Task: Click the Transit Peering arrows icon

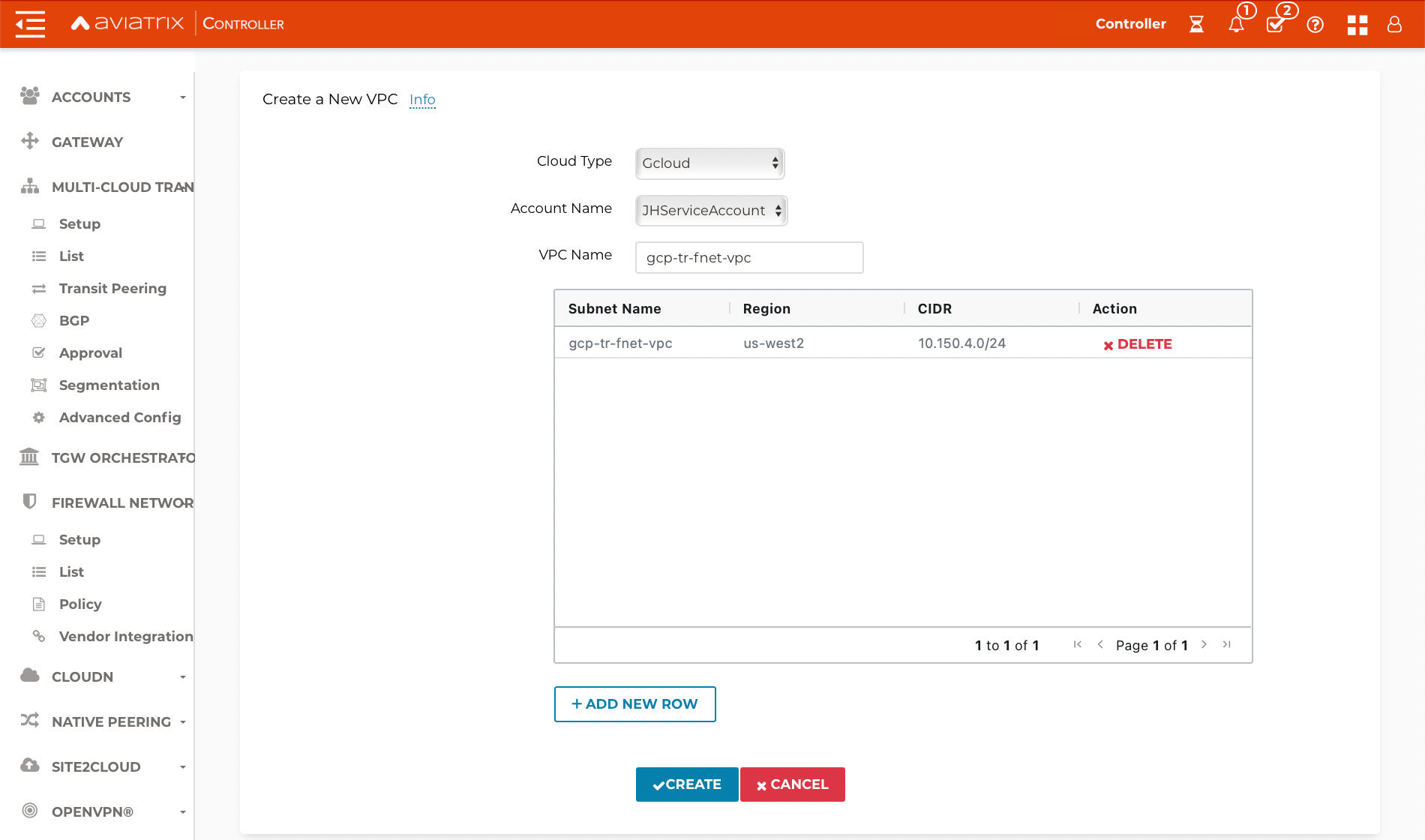Action: click(39, 289)
